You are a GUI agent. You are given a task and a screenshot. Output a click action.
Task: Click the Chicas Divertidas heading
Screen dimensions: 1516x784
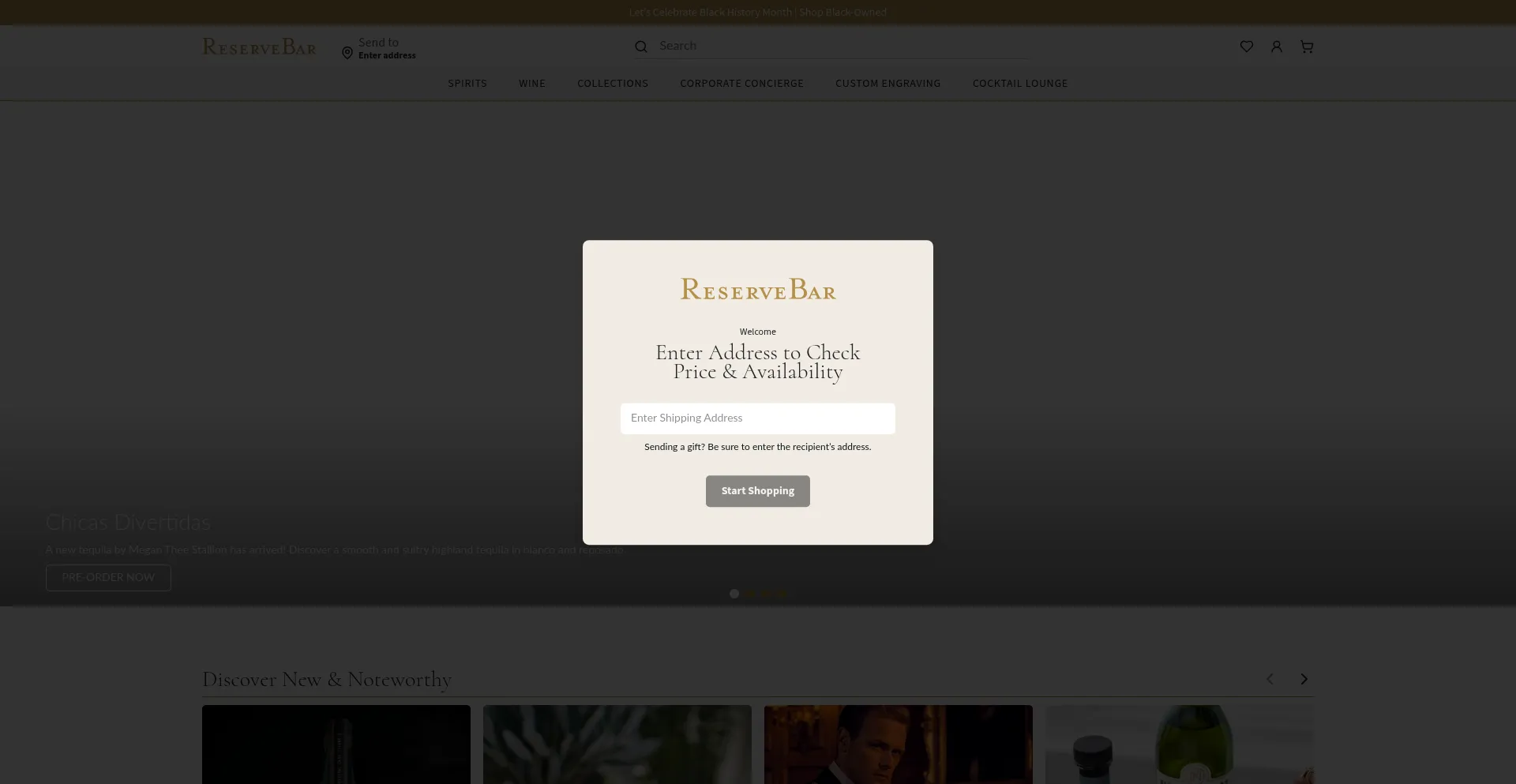point(128,523)
